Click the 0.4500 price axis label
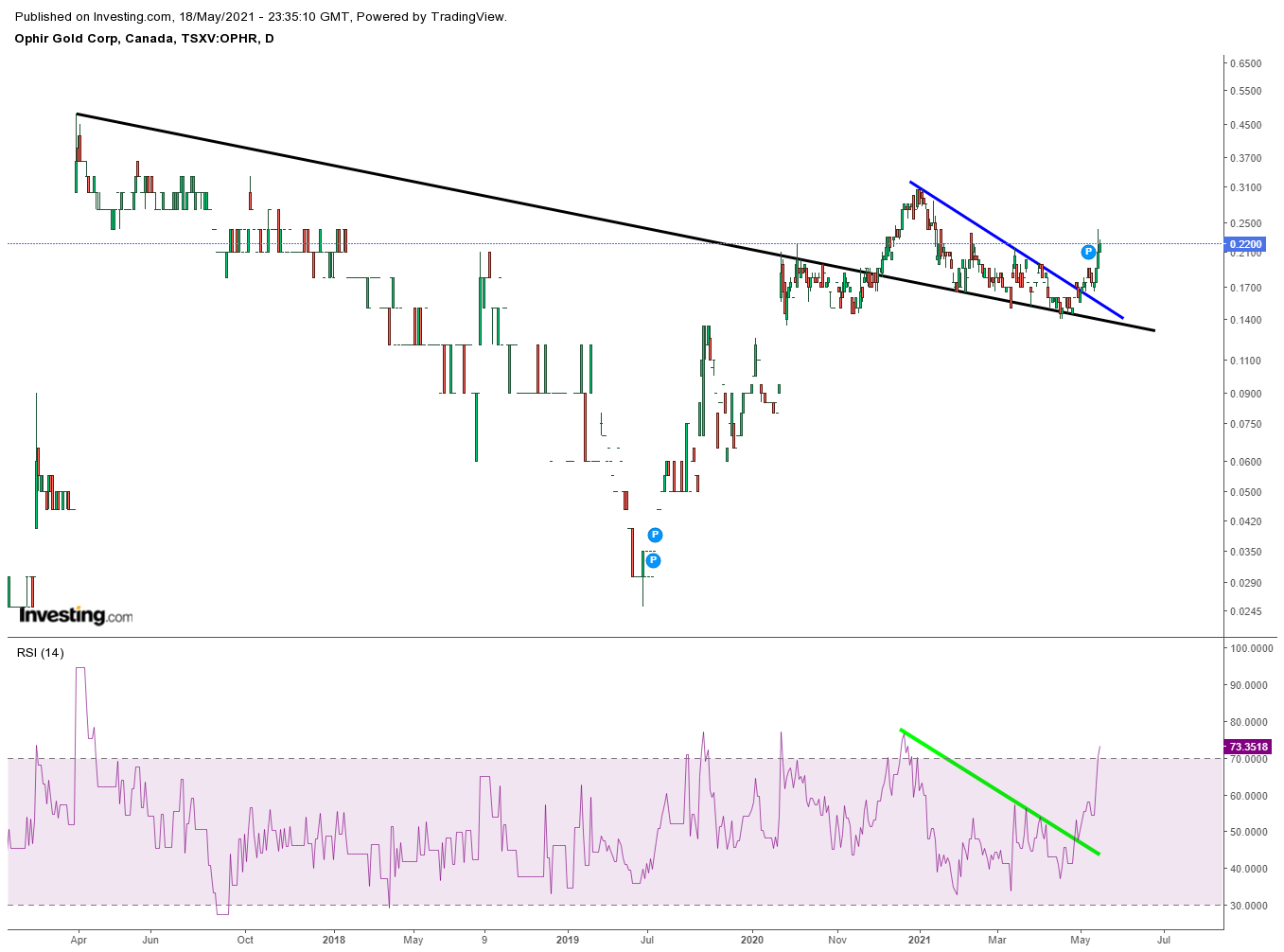Image resolution: width=1284 pixels, height=952 pixels. click(1246, 125)
